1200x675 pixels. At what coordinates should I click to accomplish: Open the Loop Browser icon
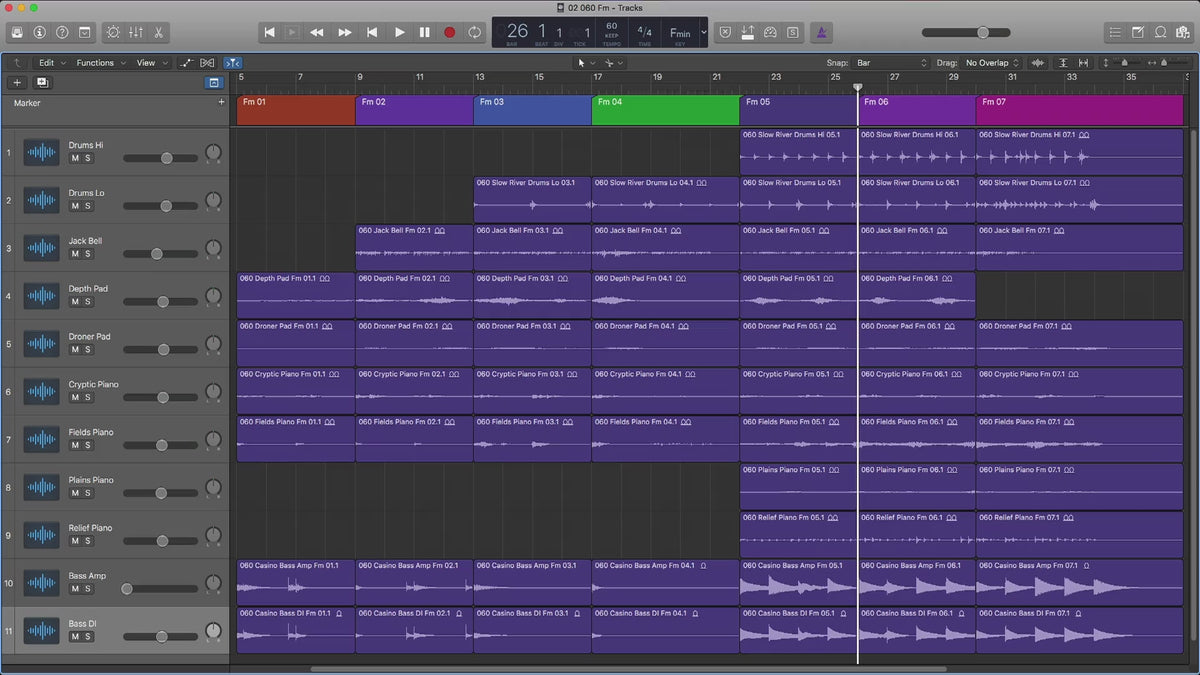click(1161, 32)
